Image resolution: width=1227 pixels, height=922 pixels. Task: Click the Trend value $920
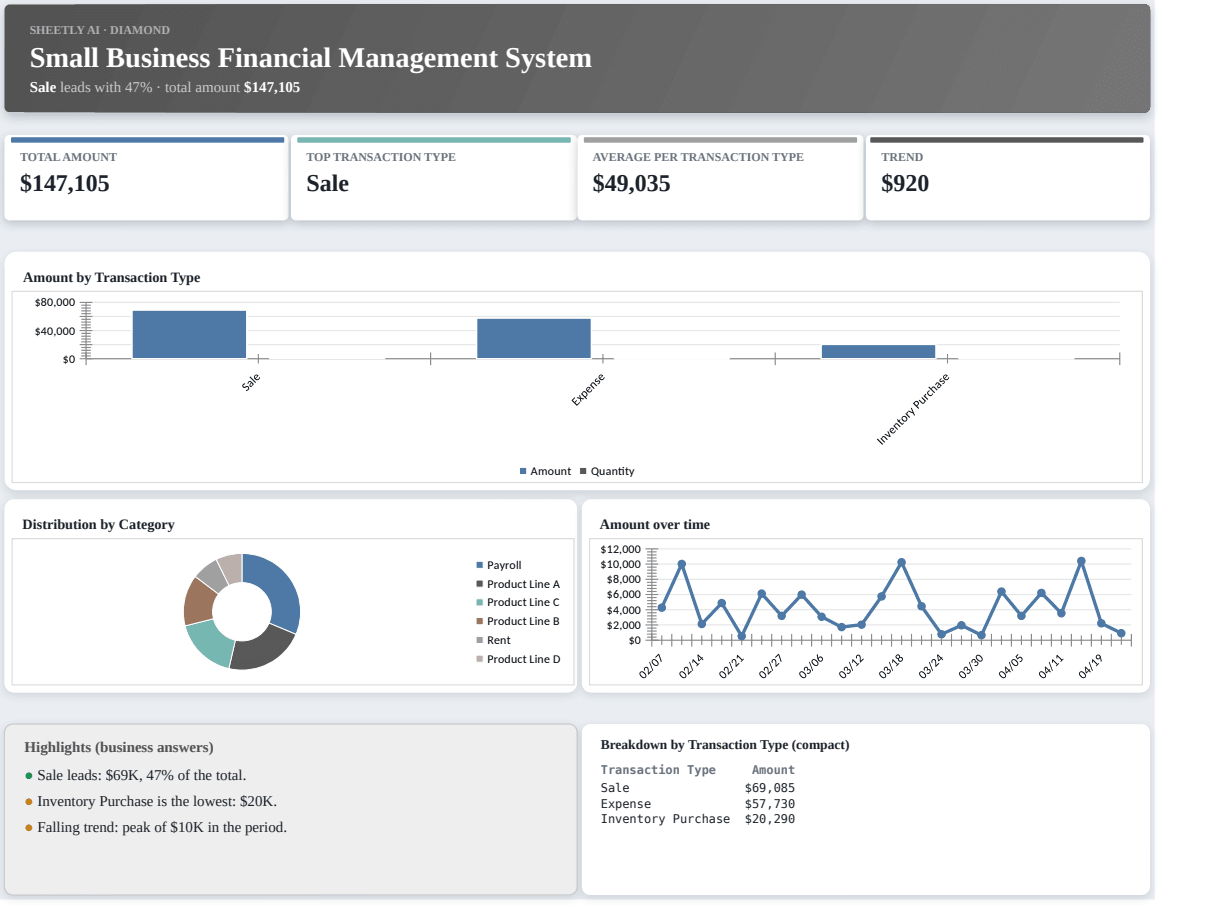pos(905,184)
